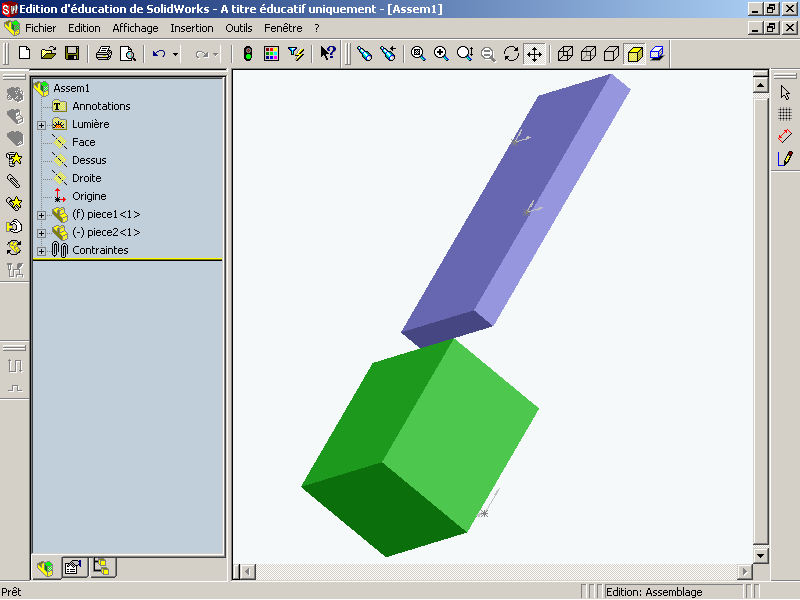Expand the Contraintes mates folder
This screenshot has width=800, height=600.
pos(41,251)
